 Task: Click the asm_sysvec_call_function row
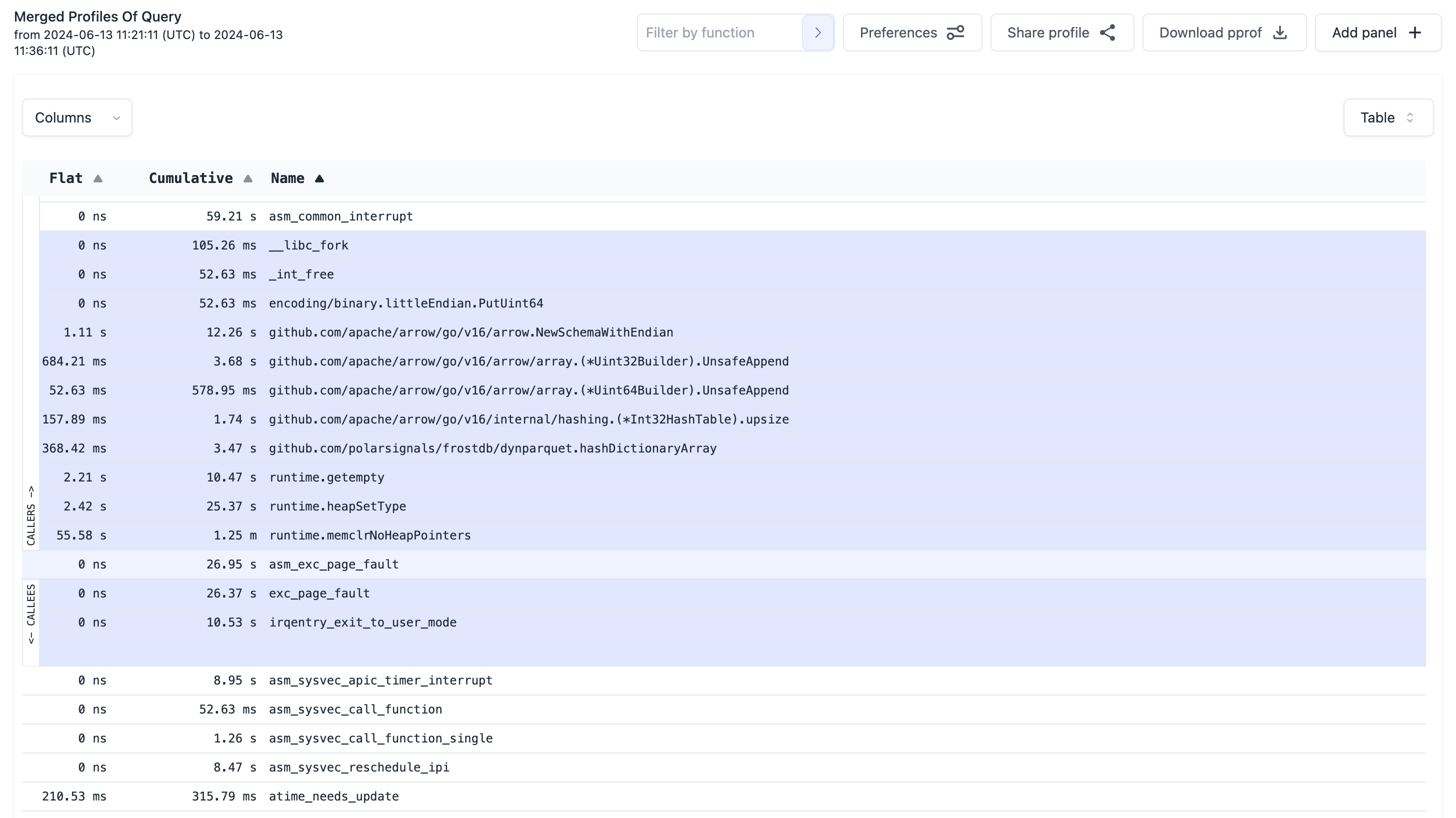[723, 709]
